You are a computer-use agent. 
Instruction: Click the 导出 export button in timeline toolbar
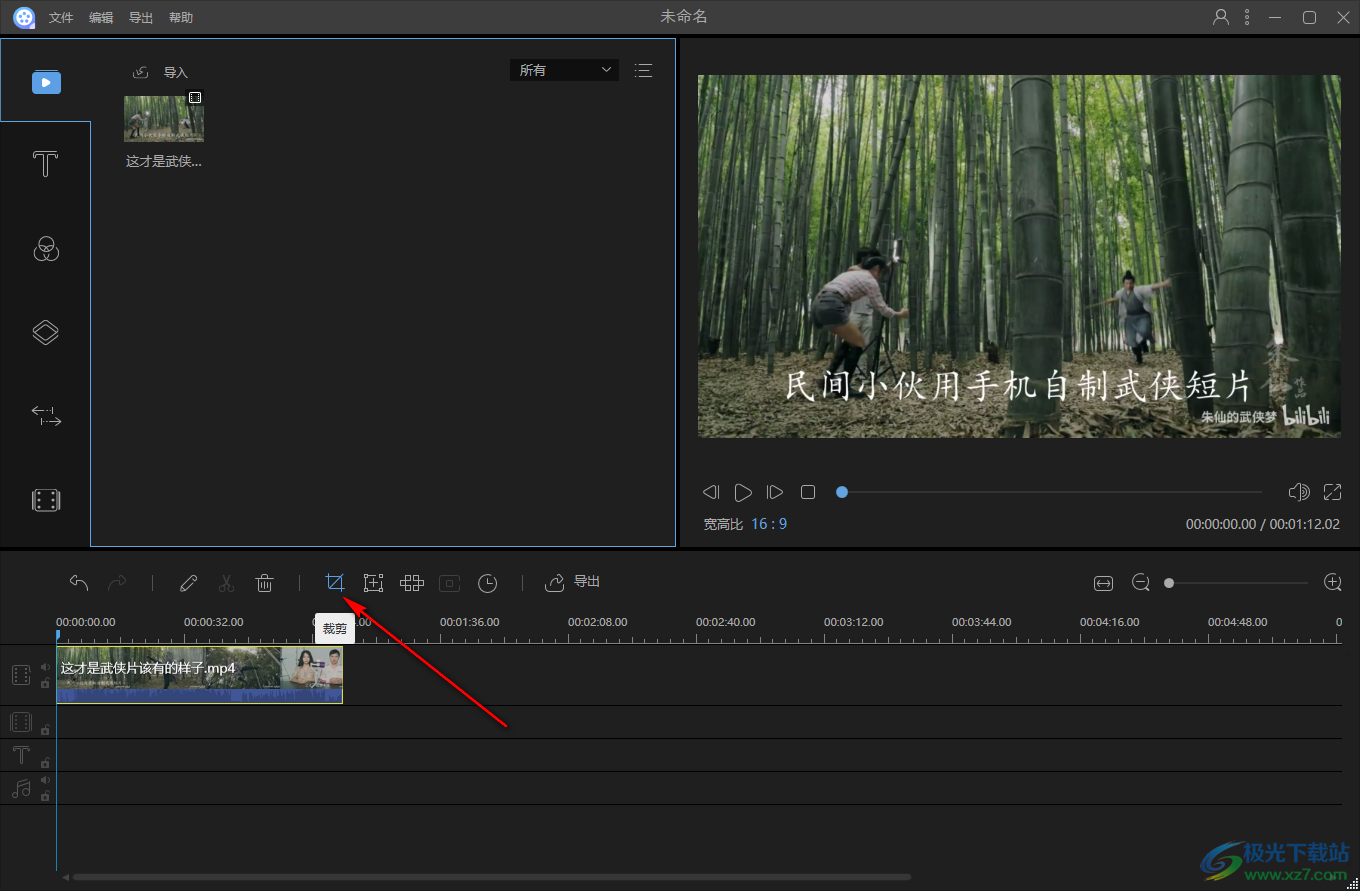tap(572, 582)
